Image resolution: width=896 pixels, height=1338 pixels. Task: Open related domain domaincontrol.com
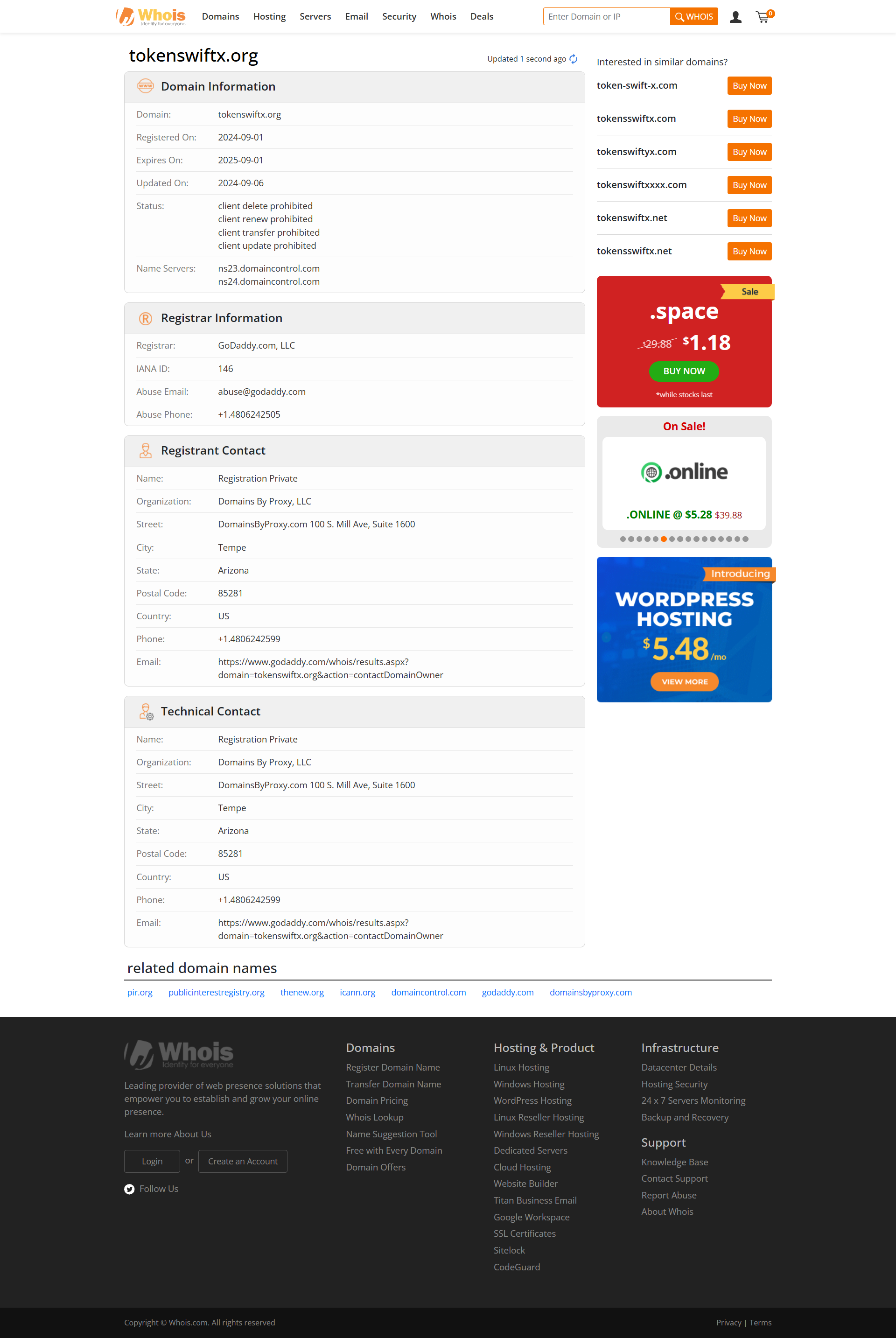point(428,992)
